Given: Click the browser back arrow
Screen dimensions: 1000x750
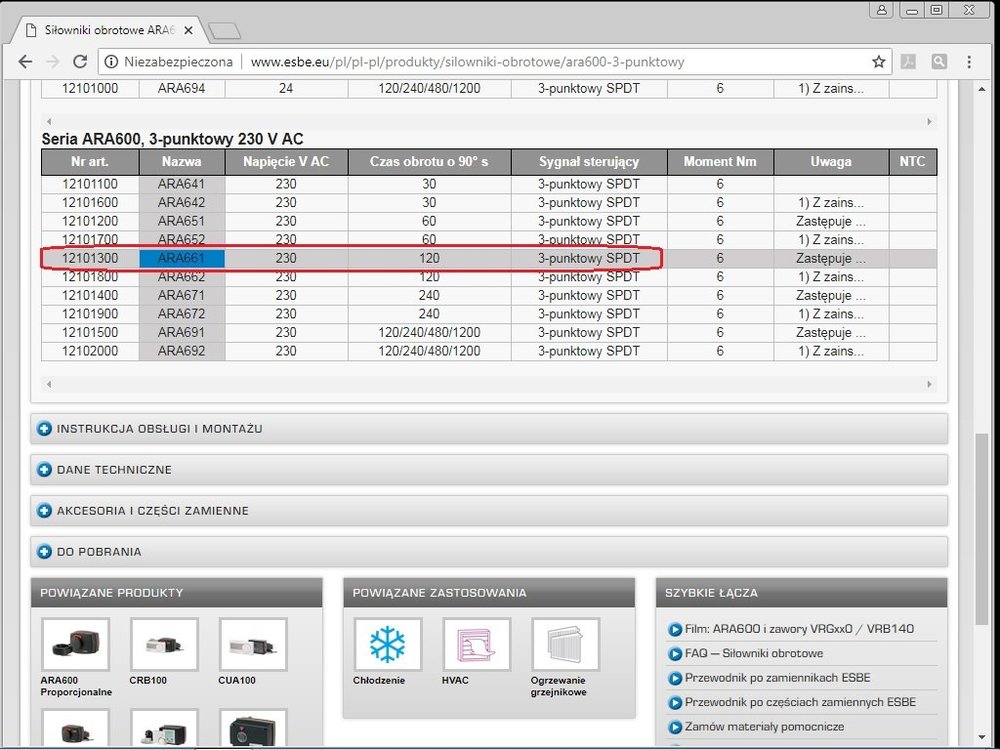Looking at the screenshot, I should click(x=25, y=62).
